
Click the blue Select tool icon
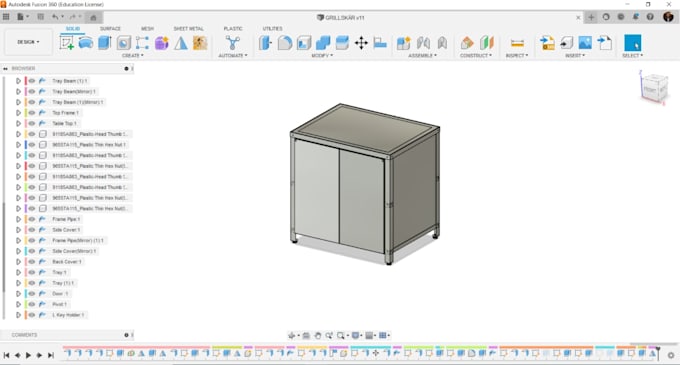point(633,43)
